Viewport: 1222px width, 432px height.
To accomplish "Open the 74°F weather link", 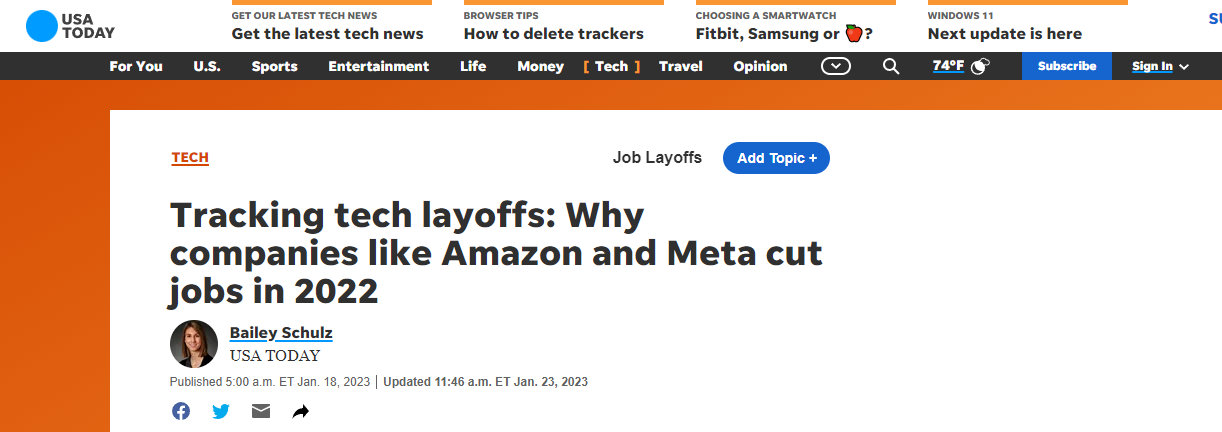I will point(948,66).
